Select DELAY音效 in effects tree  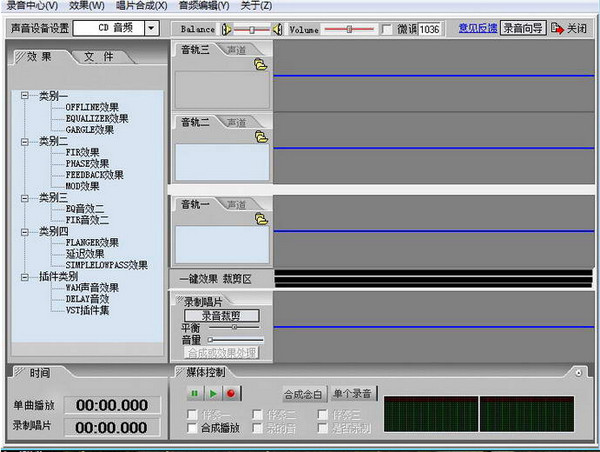click(87, 299)
